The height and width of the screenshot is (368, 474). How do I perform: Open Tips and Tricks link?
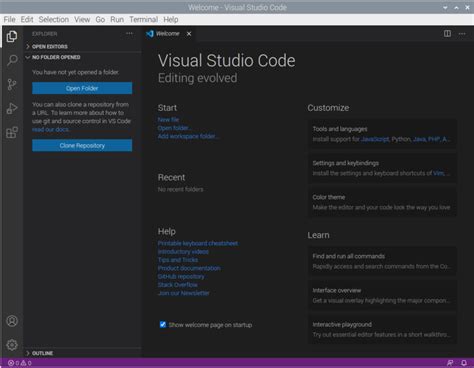(178, 260)
